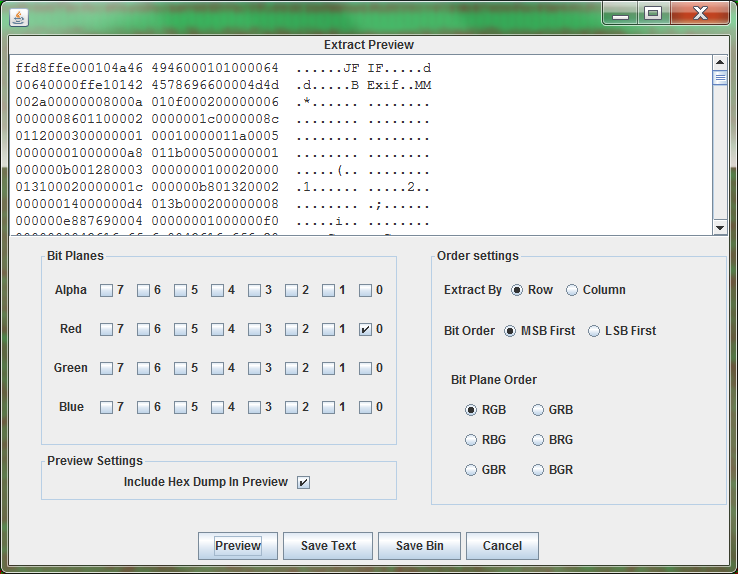Select the BGR bit plane order
Viewport: 738px width, 574px height.
tap(539, 470)
